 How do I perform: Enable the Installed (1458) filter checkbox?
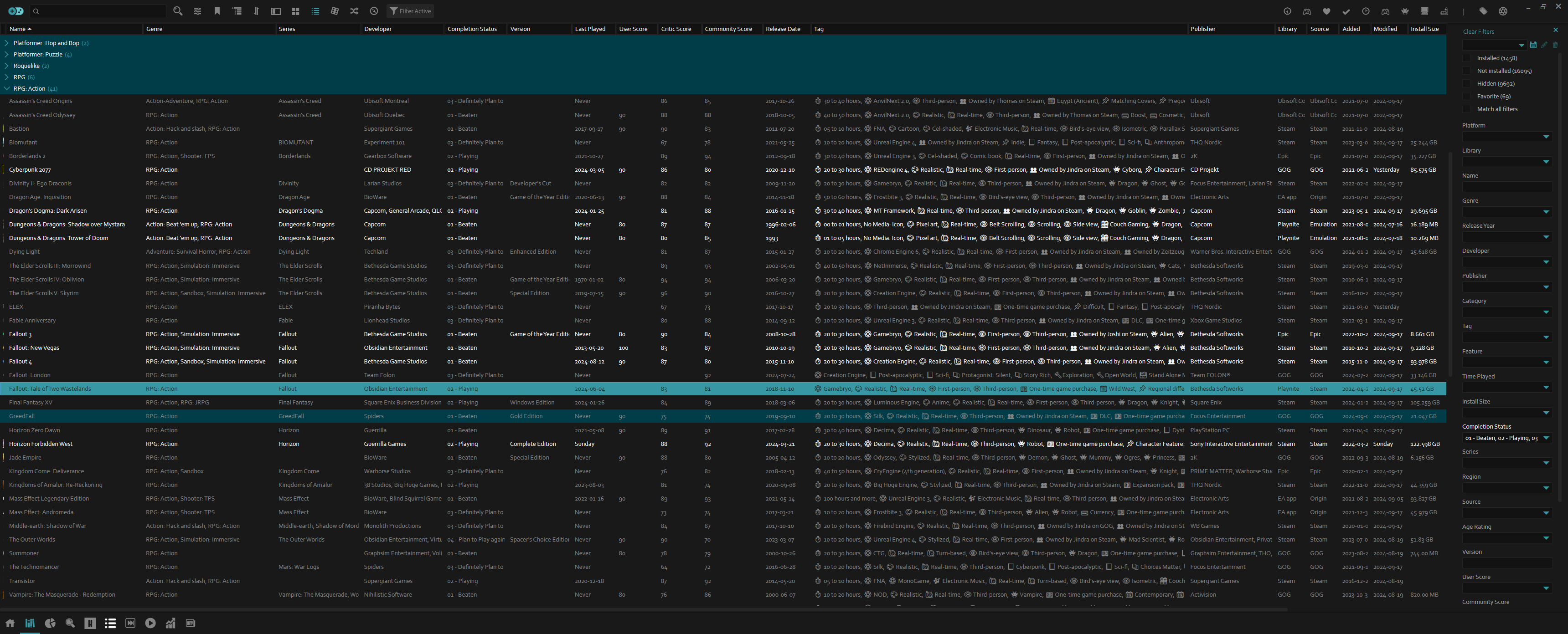1466,58
